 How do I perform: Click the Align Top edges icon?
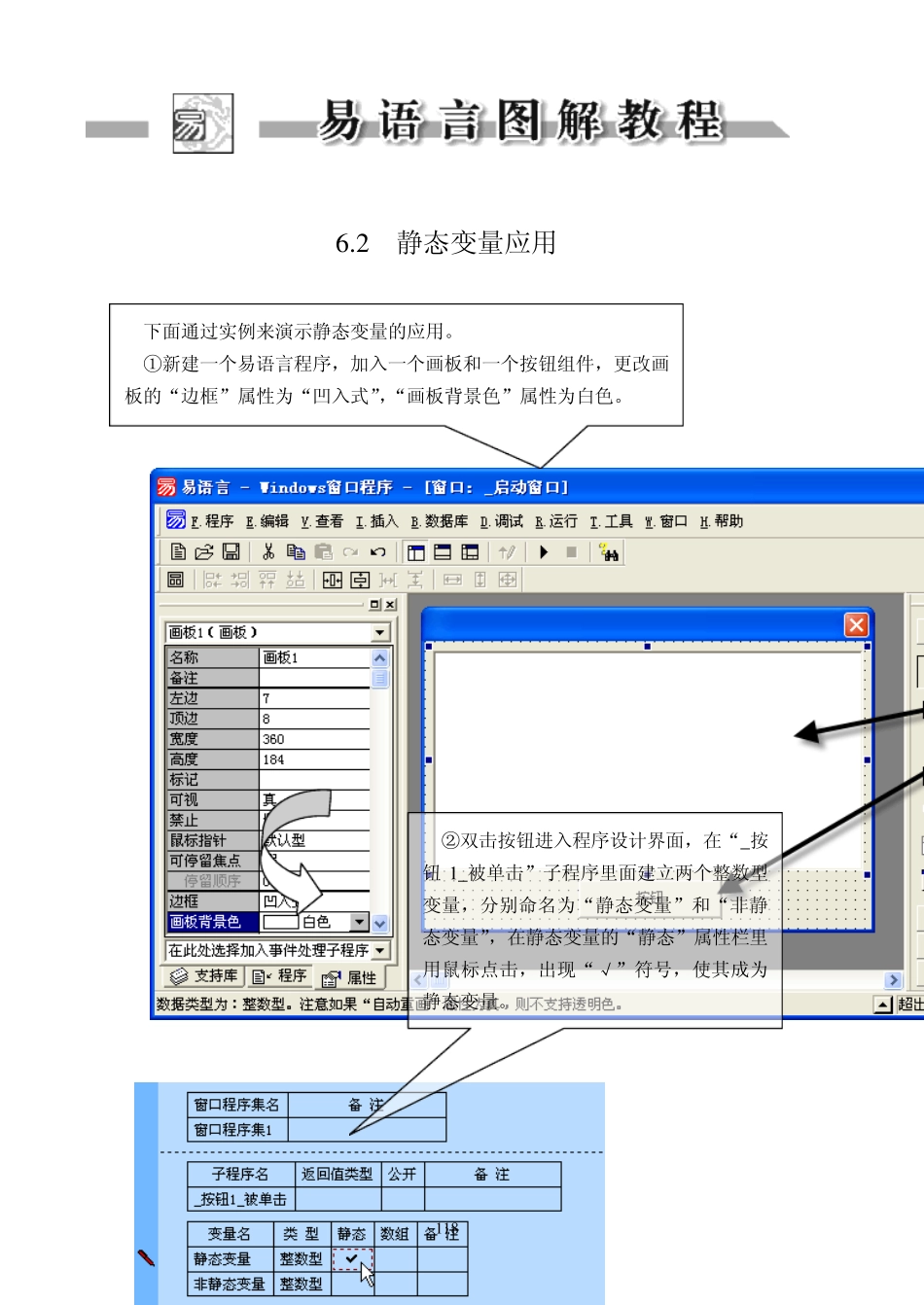click(267, 580)
